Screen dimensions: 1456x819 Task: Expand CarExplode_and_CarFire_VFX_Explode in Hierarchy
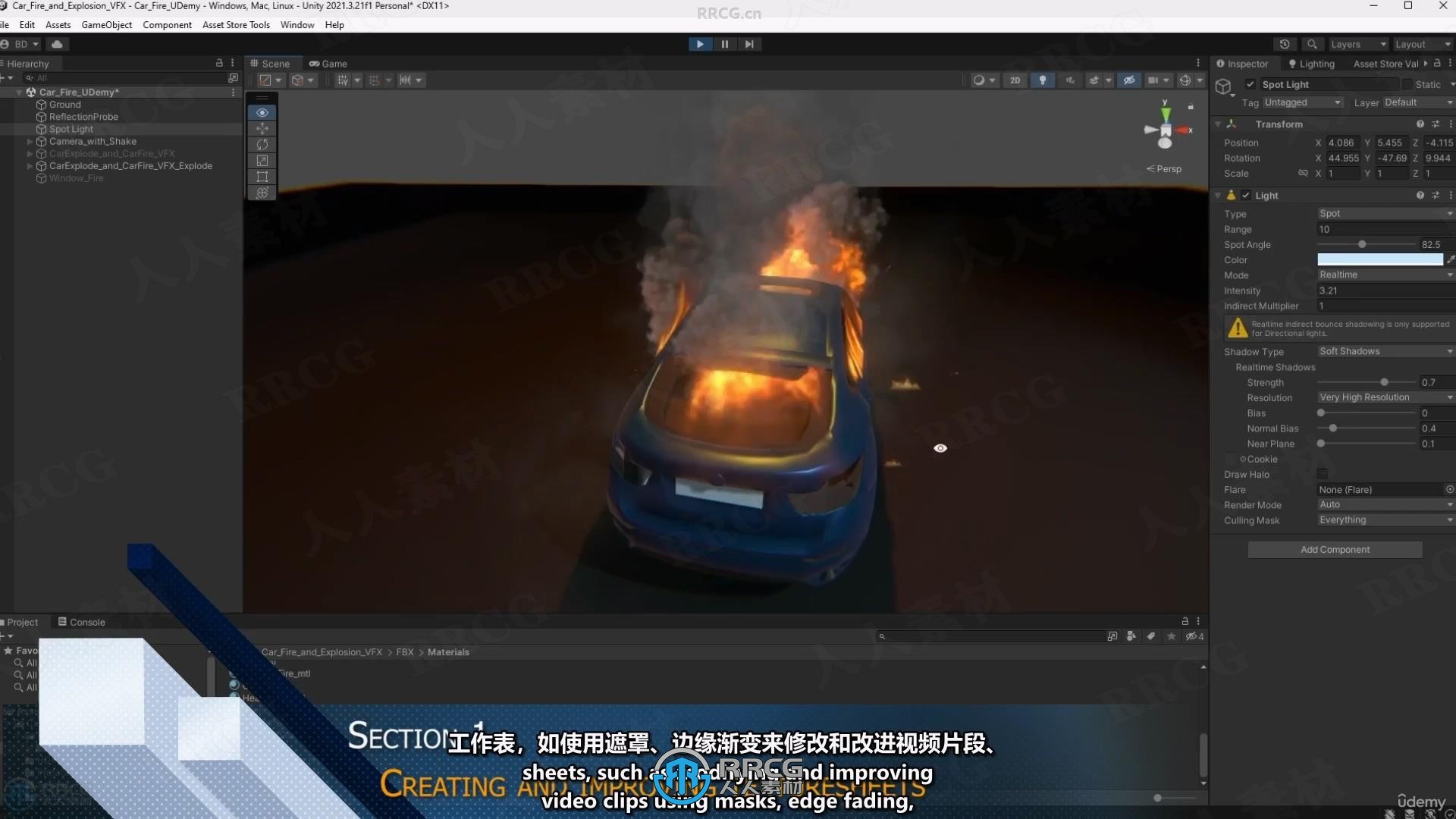point(30,166)
